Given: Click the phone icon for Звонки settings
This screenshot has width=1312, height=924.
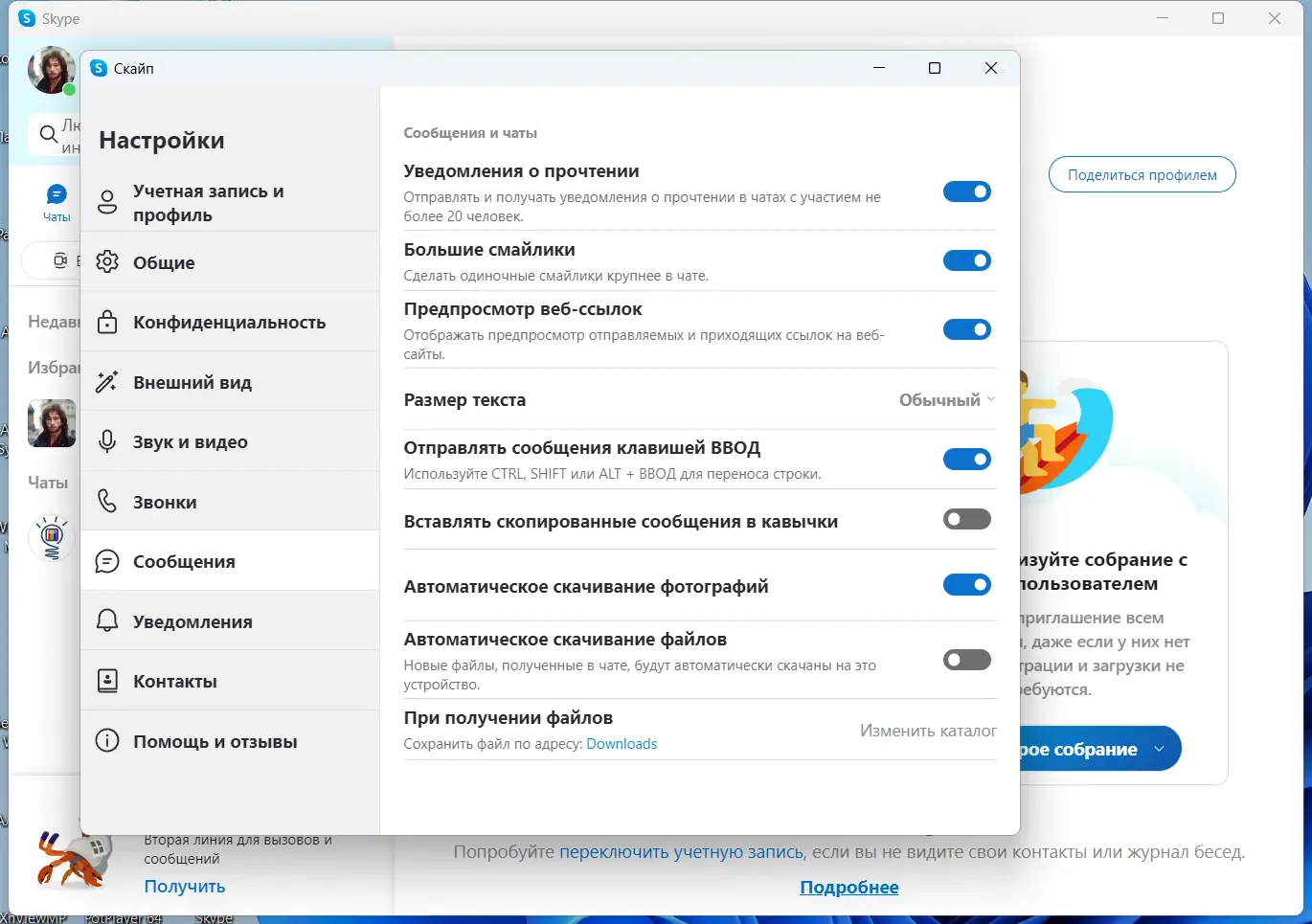Looking at the screenshot, I should [x=108, y=501].
